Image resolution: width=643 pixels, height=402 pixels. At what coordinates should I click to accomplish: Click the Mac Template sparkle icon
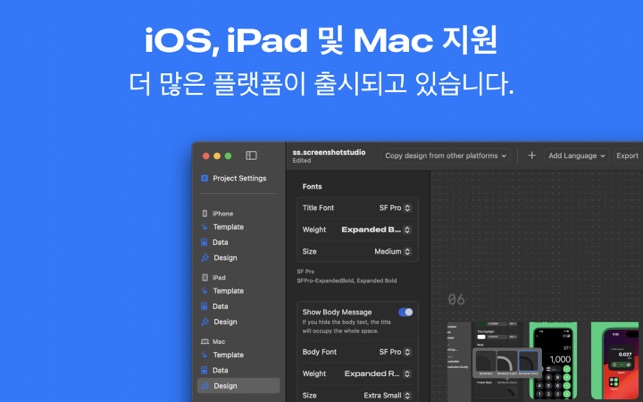click(x=204, y=355)
